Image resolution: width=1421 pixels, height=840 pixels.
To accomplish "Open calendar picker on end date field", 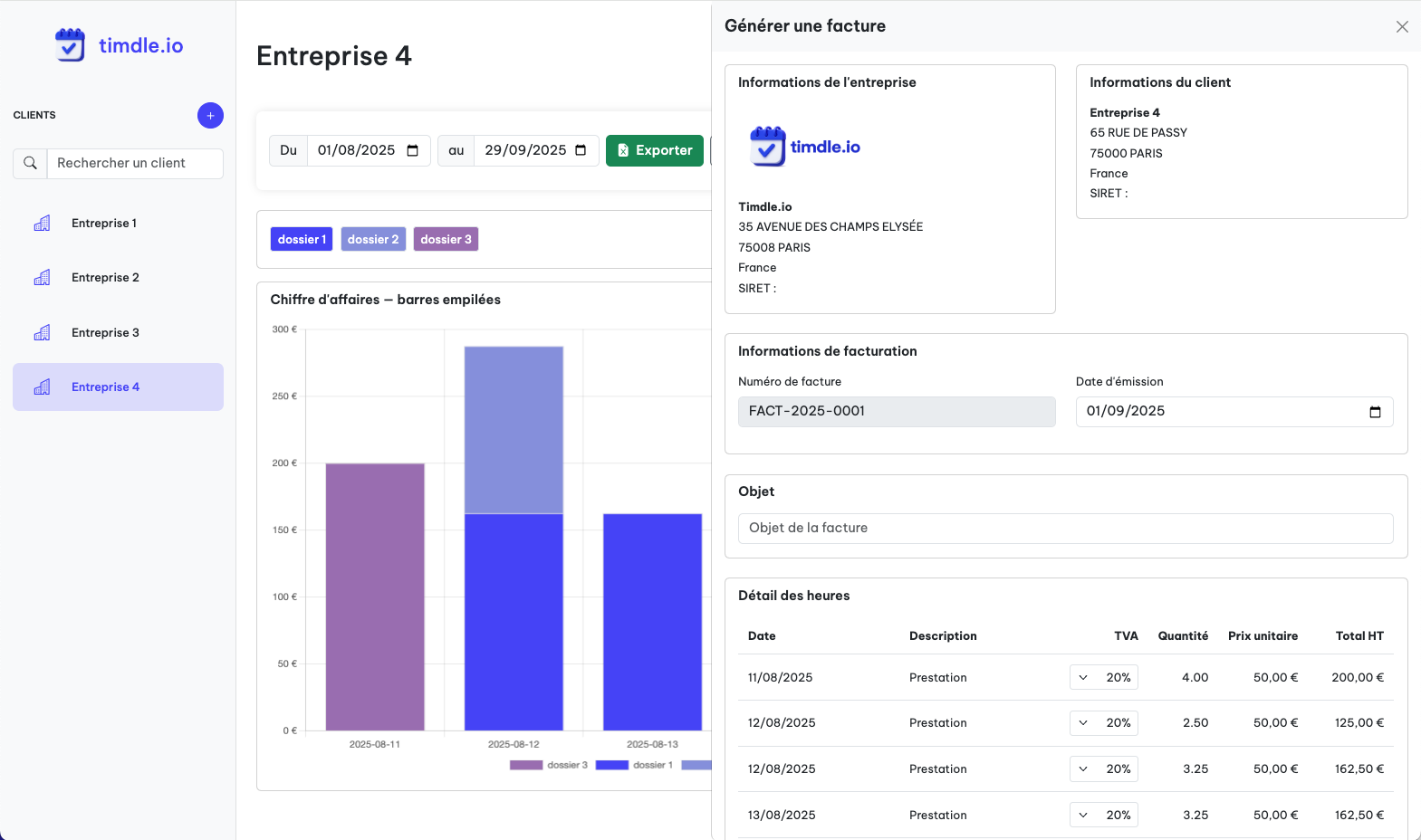I will pos(581,150).
